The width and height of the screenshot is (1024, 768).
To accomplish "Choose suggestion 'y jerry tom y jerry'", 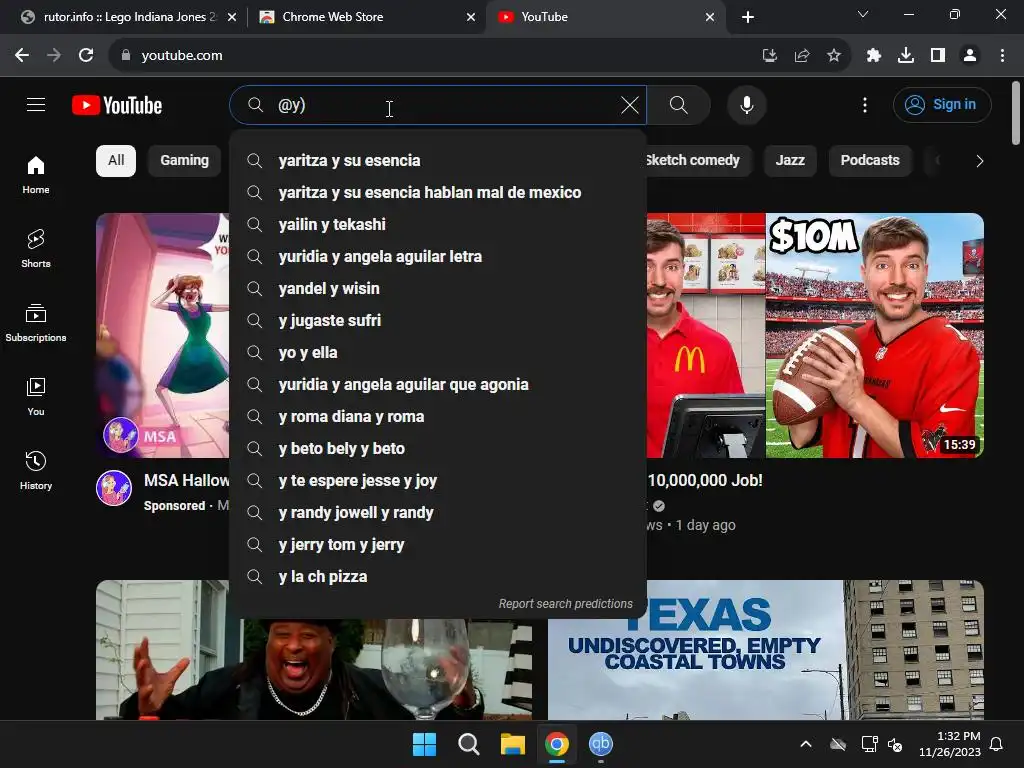I will tap(438, 545).
